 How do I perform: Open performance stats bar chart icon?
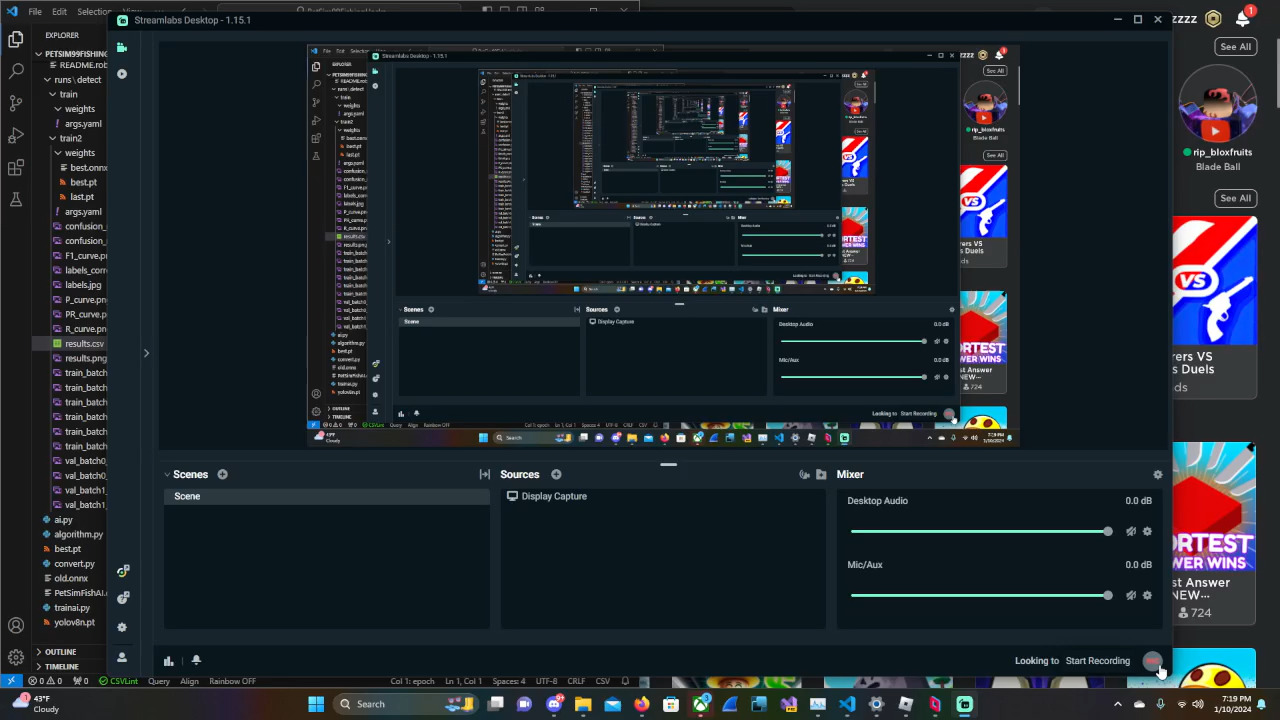(168, 660)
